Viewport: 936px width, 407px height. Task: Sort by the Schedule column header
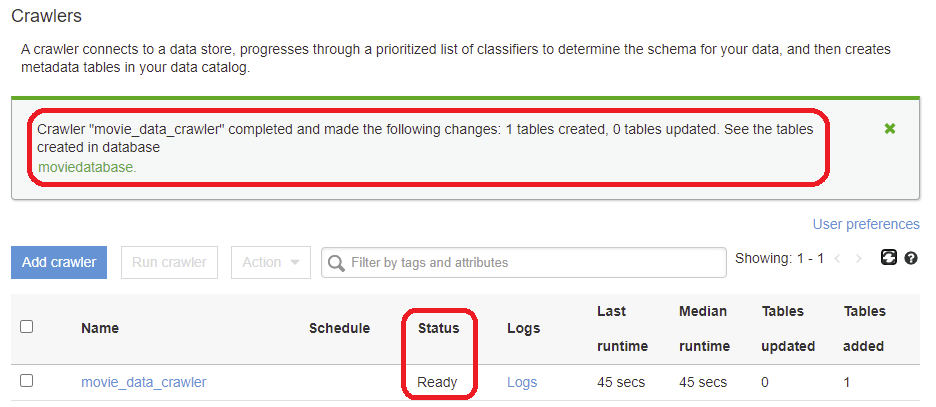point(339,328)
